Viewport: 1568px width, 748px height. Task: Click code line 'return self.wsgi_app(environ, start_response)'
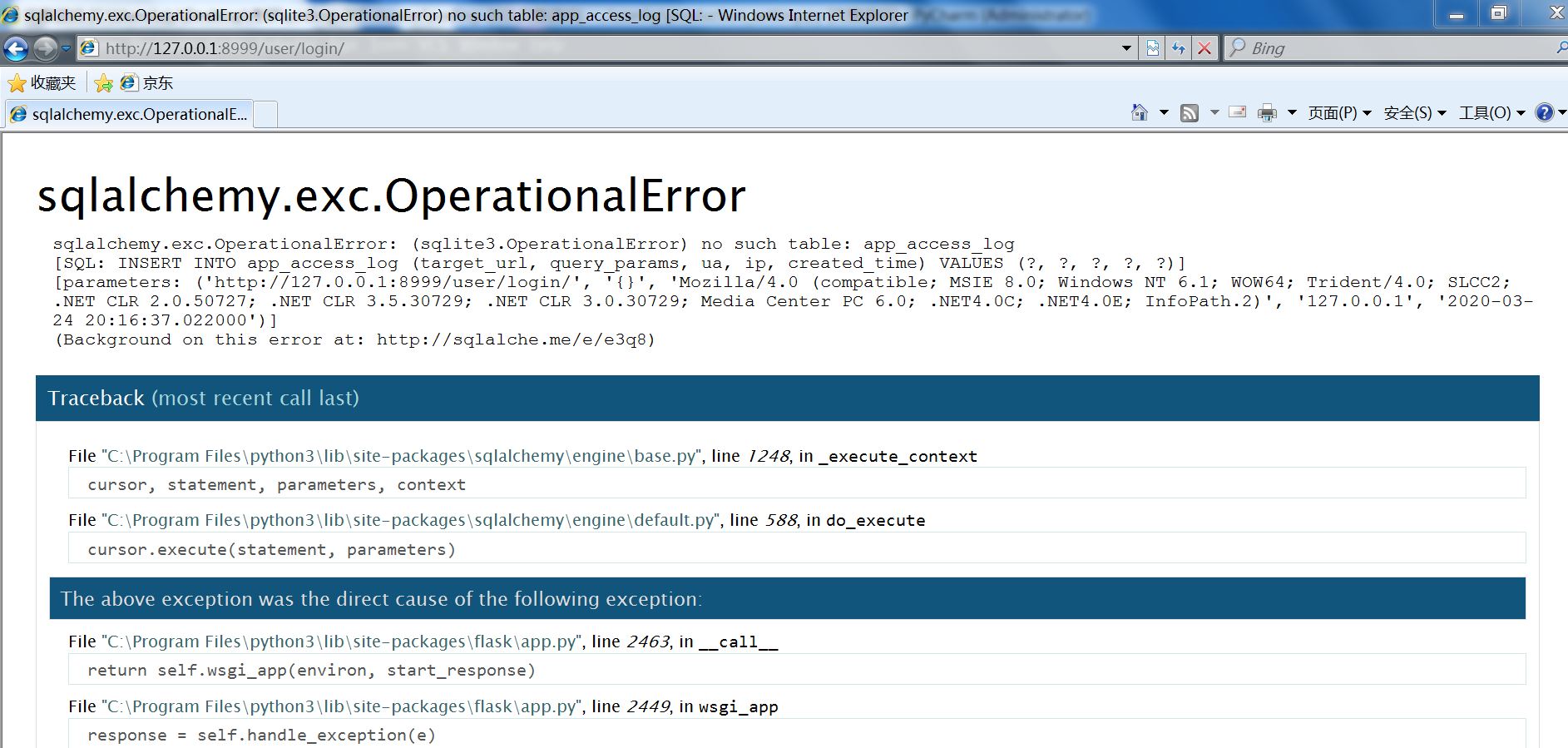click(797, 670)
